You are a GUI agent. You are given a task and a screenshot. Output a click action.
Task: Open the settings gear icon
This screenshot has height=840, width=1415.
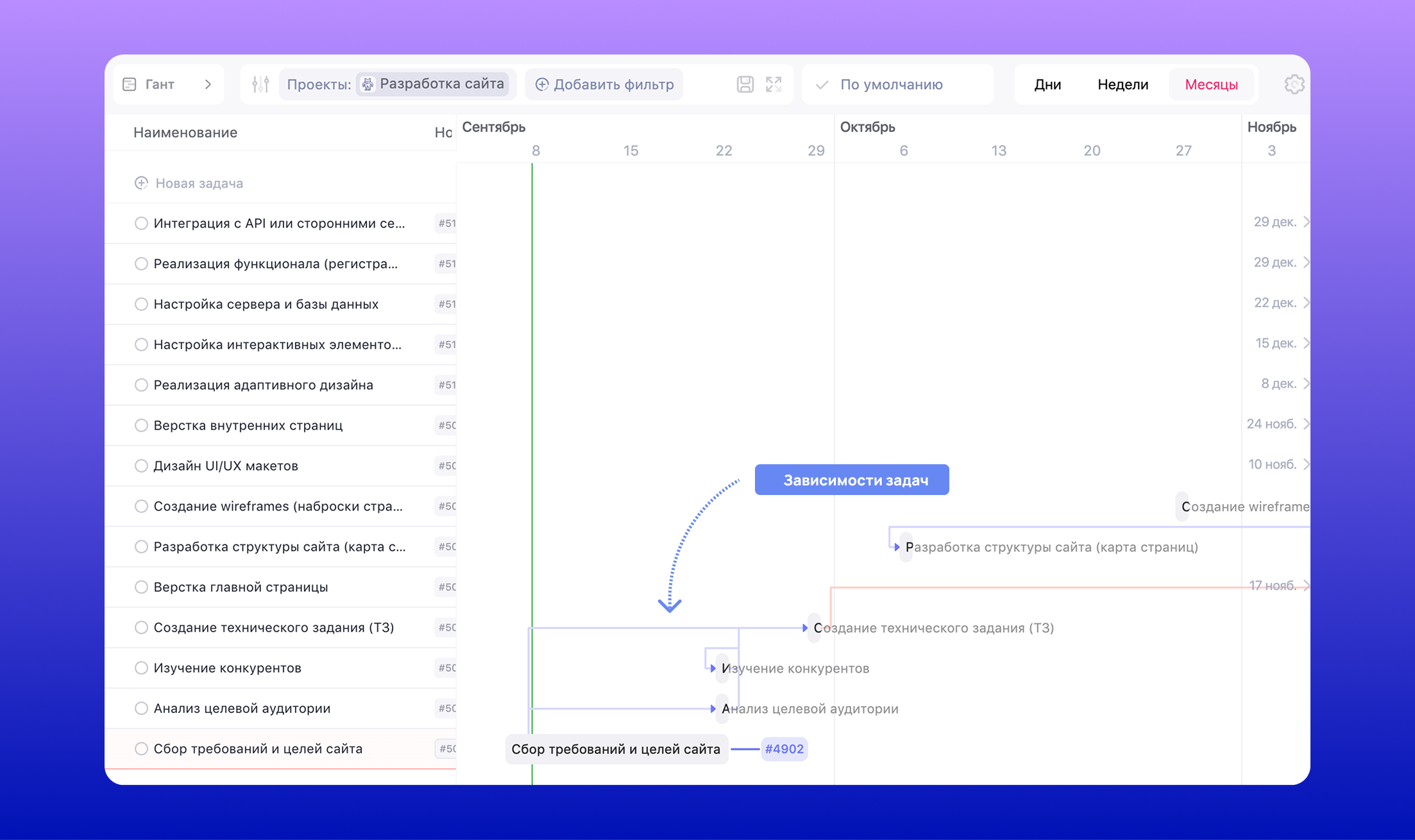(1294, 84)
